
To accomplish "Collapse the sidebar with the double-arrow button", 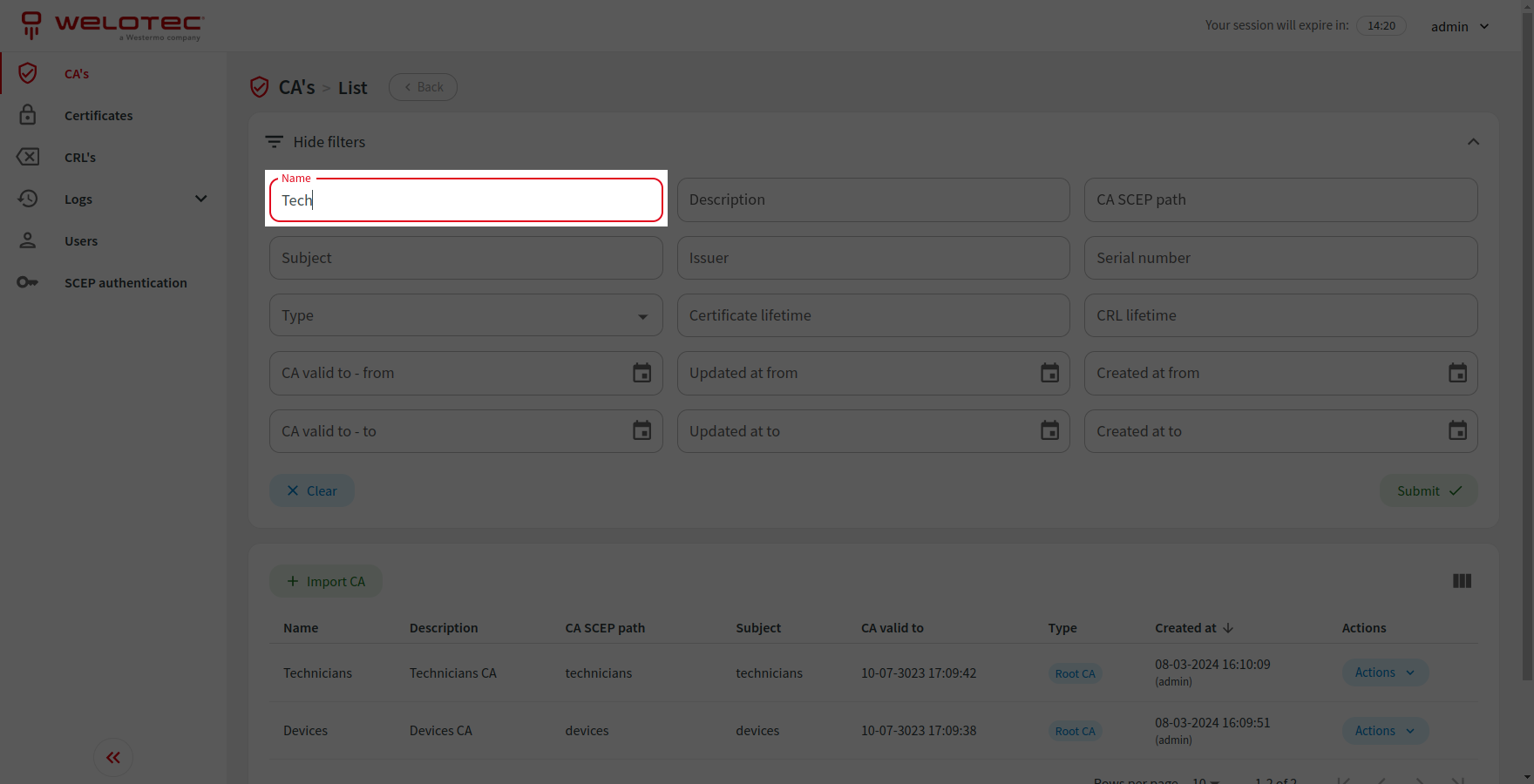I will [x=112, y=757].
